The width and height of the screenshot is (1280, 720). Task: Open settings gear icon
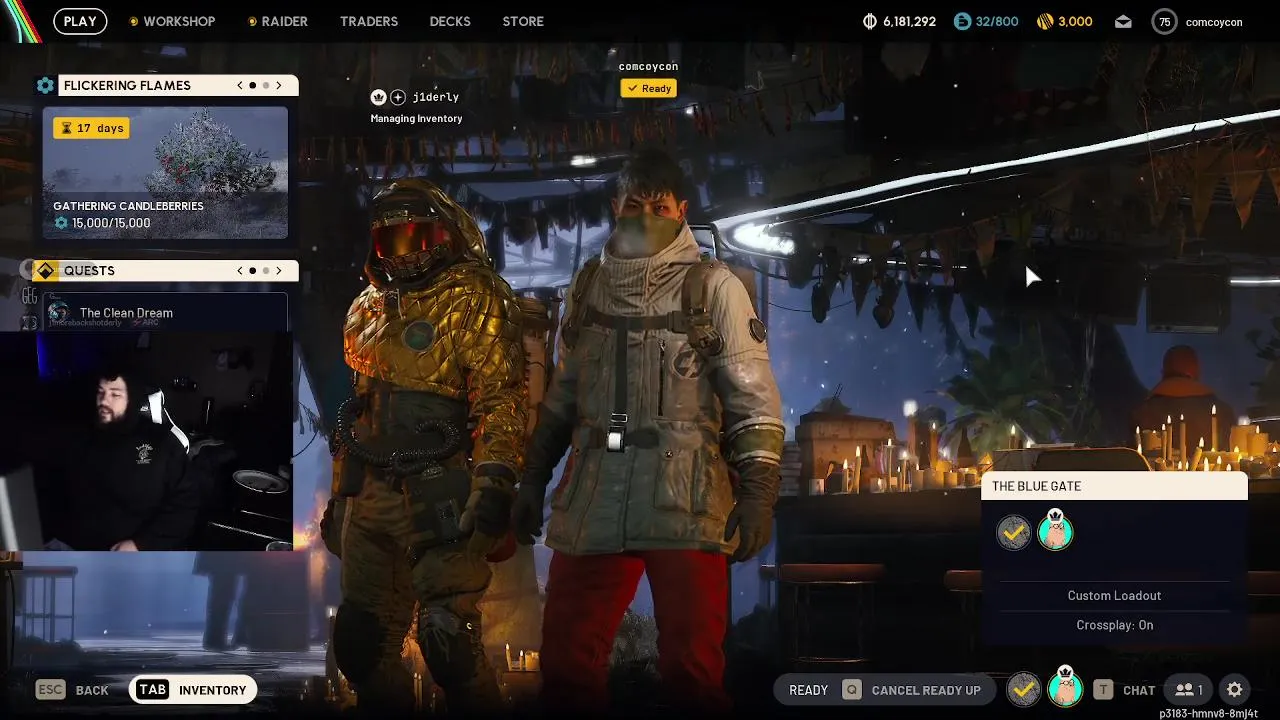(1235, 690)
